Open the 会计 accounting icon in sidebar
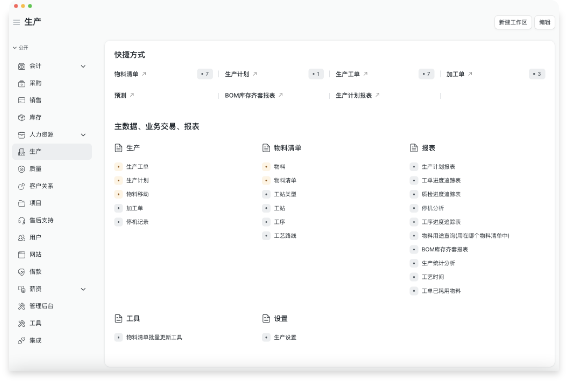This screenshot has width=568, height=383. click(21, 66)
